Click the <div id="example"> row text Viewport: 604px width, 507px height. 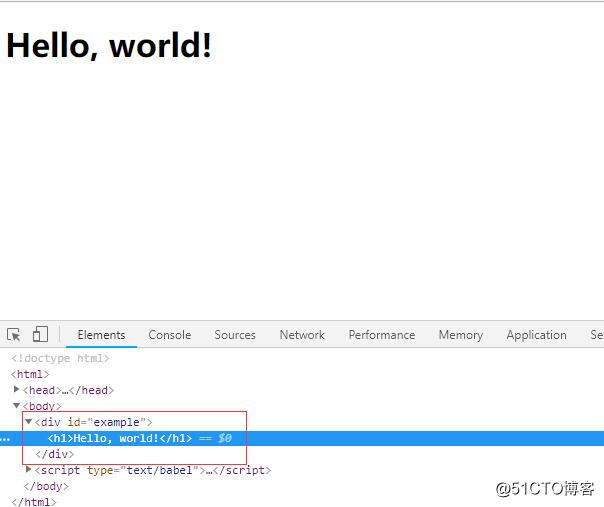[94, 422]
